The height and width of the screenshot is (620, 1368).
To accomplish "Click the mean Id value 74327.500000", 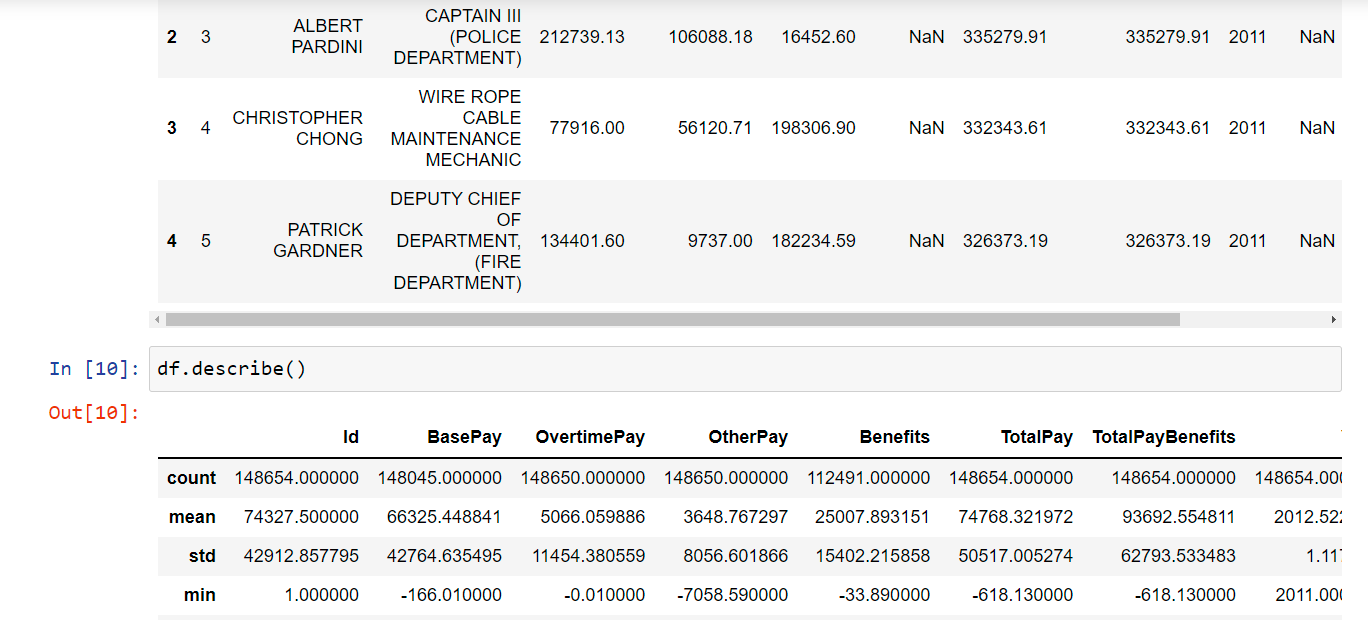I will (301, 517).
